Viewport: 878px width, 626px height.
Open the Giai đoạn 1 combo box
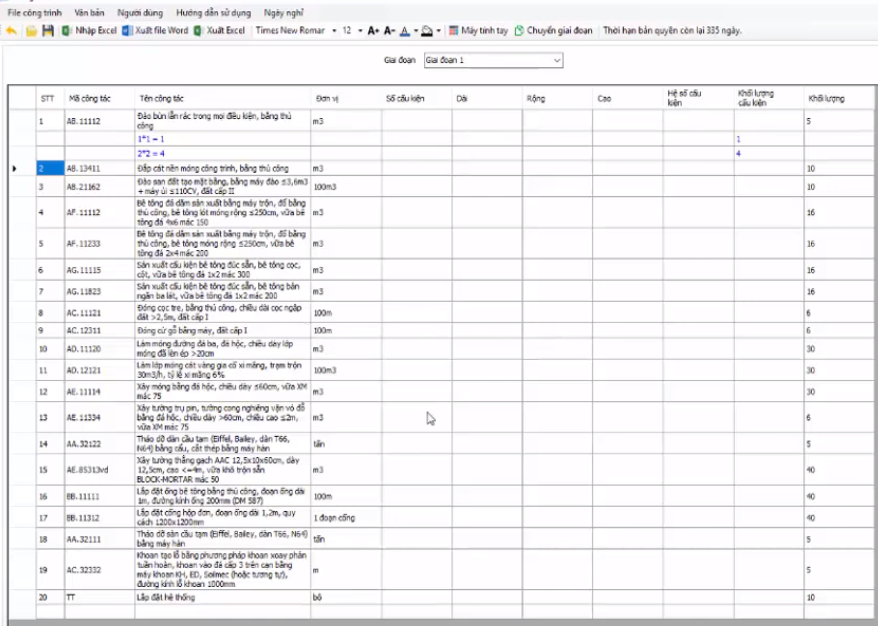(x=491, y=61)
